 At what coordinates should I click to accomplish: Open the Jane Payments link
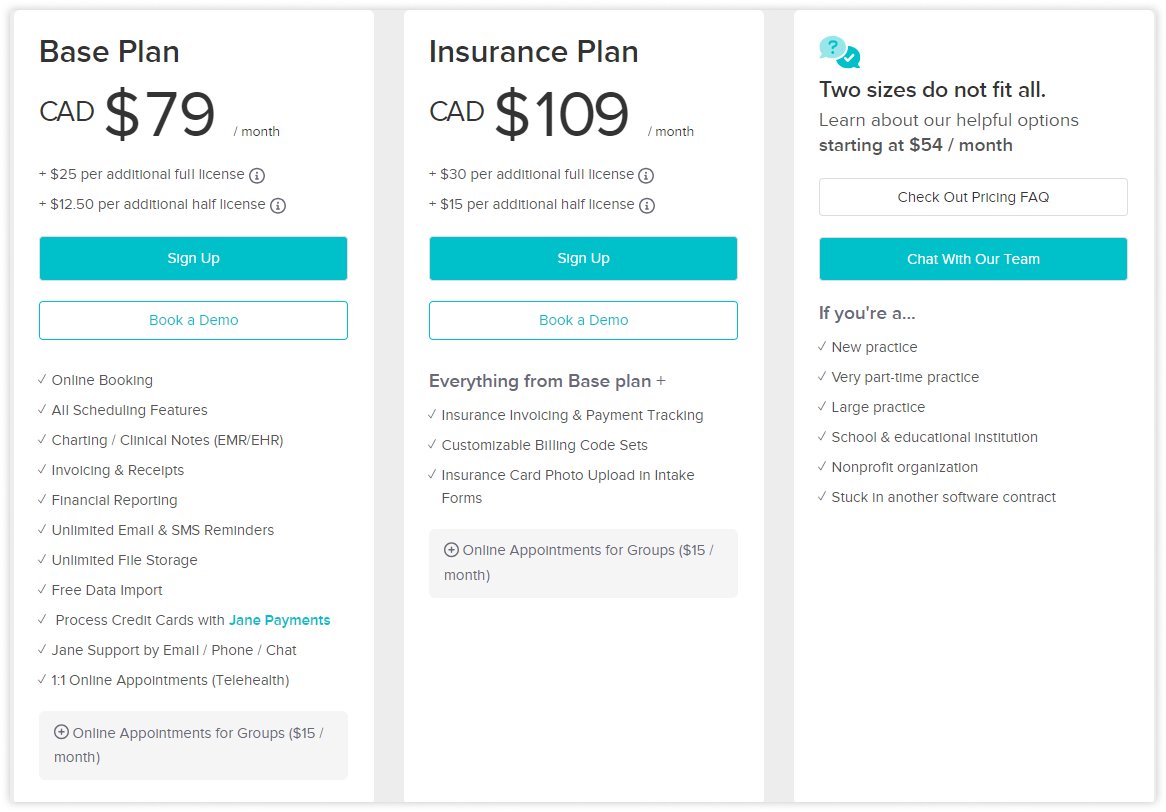coord(279,620)
